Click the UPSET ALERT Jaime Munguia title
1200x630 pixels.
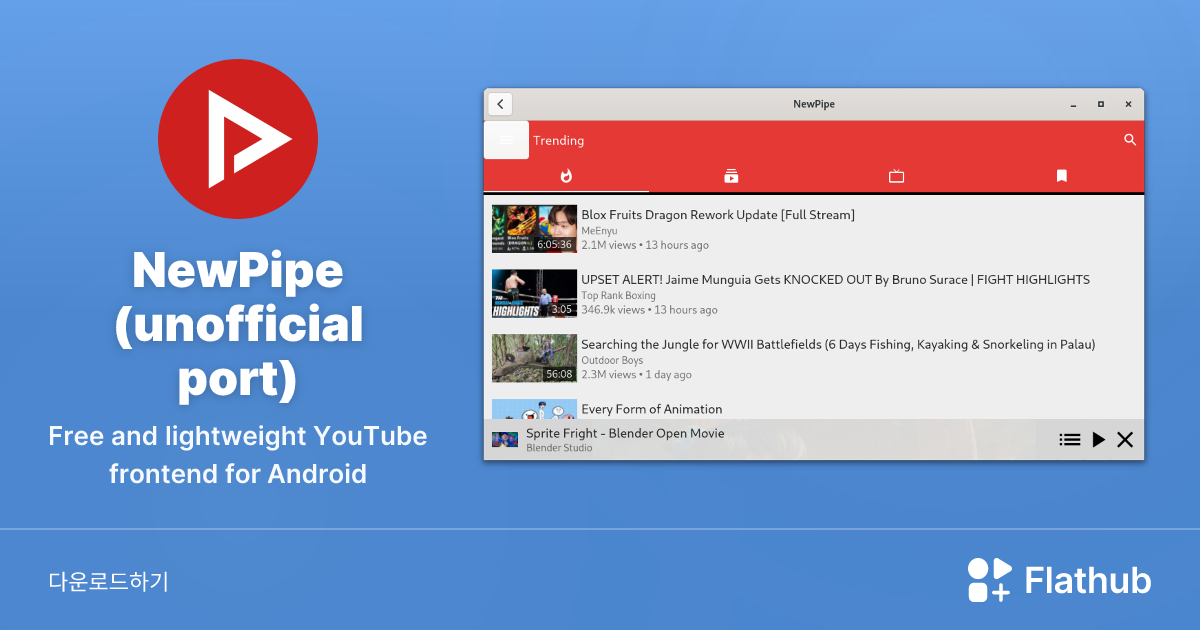click(x=835, y=280)
